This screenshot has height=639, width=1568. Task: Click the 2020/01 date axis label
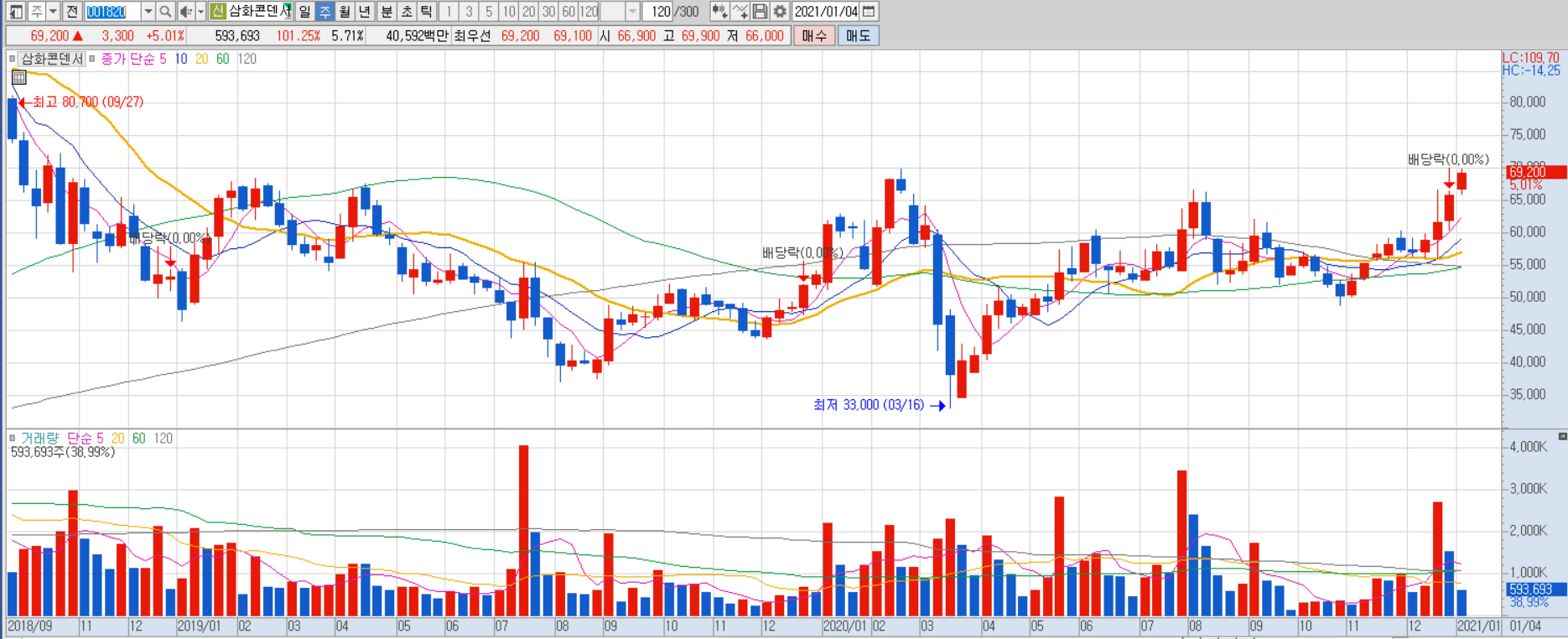pyautogui.click(x=845, y=626)
